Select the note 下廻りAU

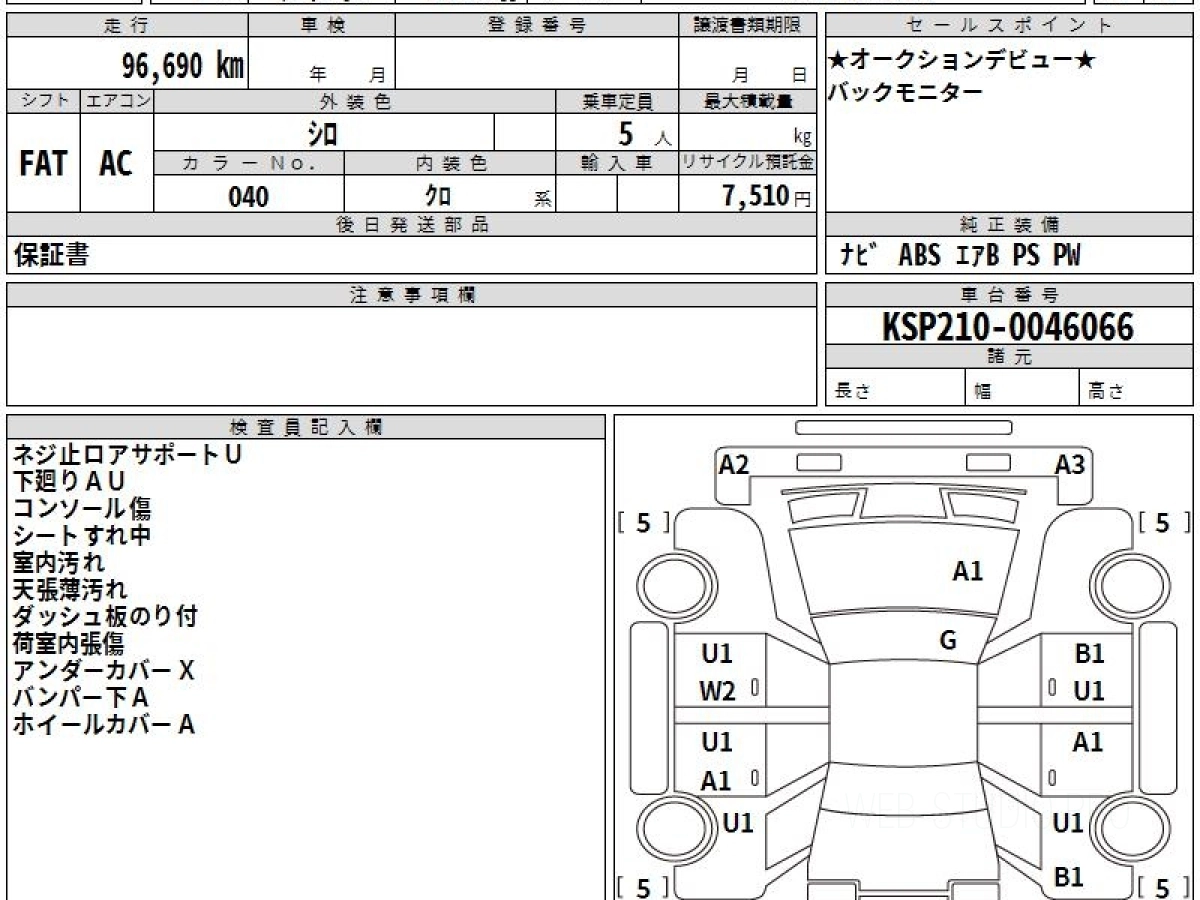pos(69,481)
